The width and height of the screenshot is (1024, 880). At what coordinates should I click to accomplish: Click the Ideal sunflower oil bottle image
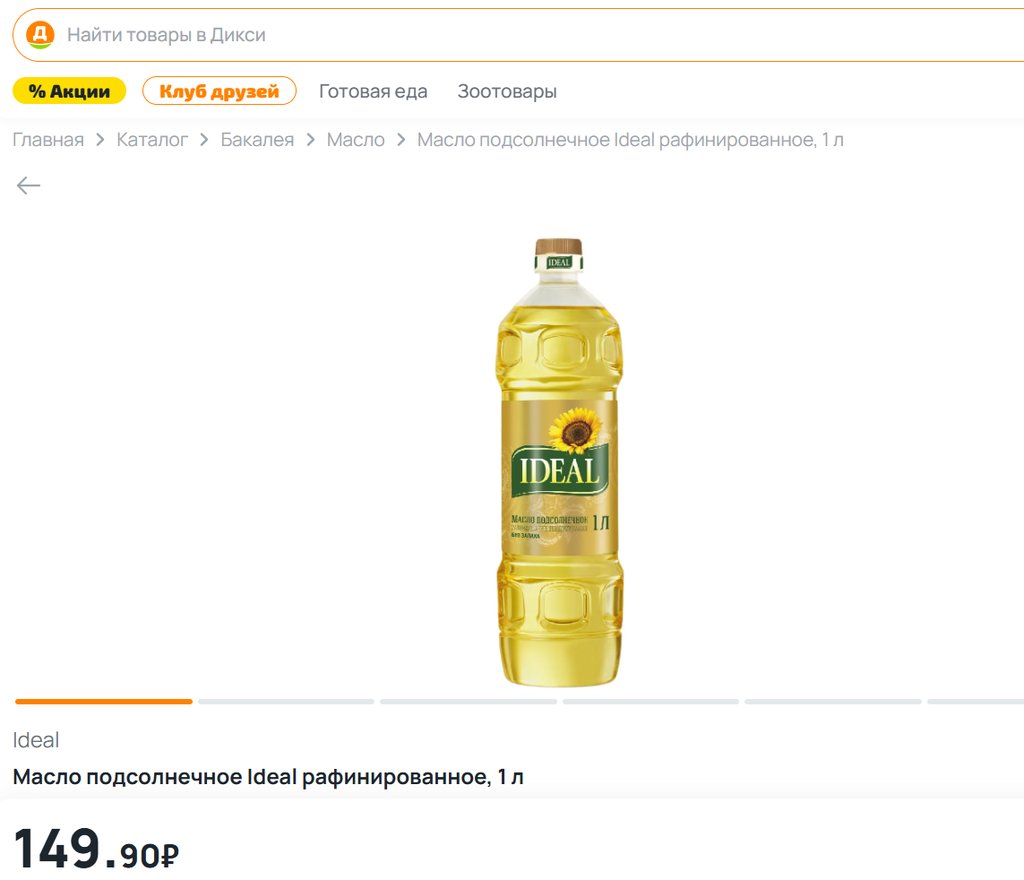pyautogui.click(x=559, y=462)
